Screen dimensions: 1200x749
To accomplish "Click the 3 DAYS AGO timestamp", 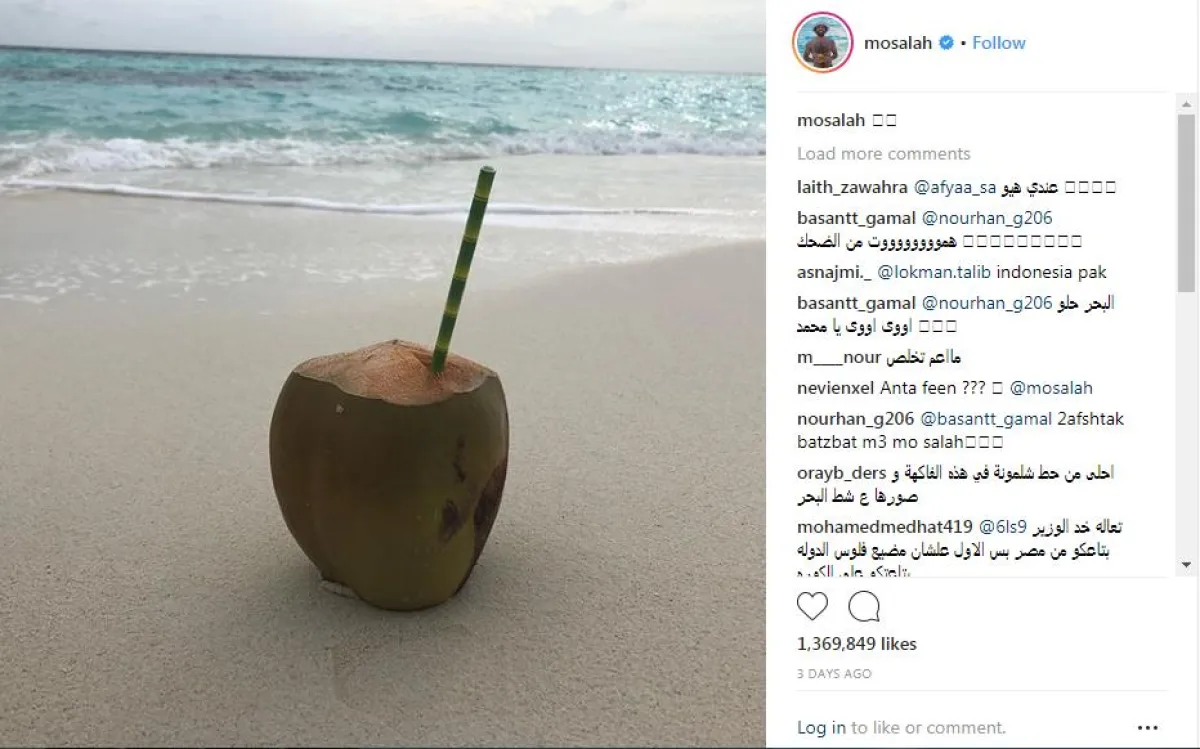I will (834, 674).
